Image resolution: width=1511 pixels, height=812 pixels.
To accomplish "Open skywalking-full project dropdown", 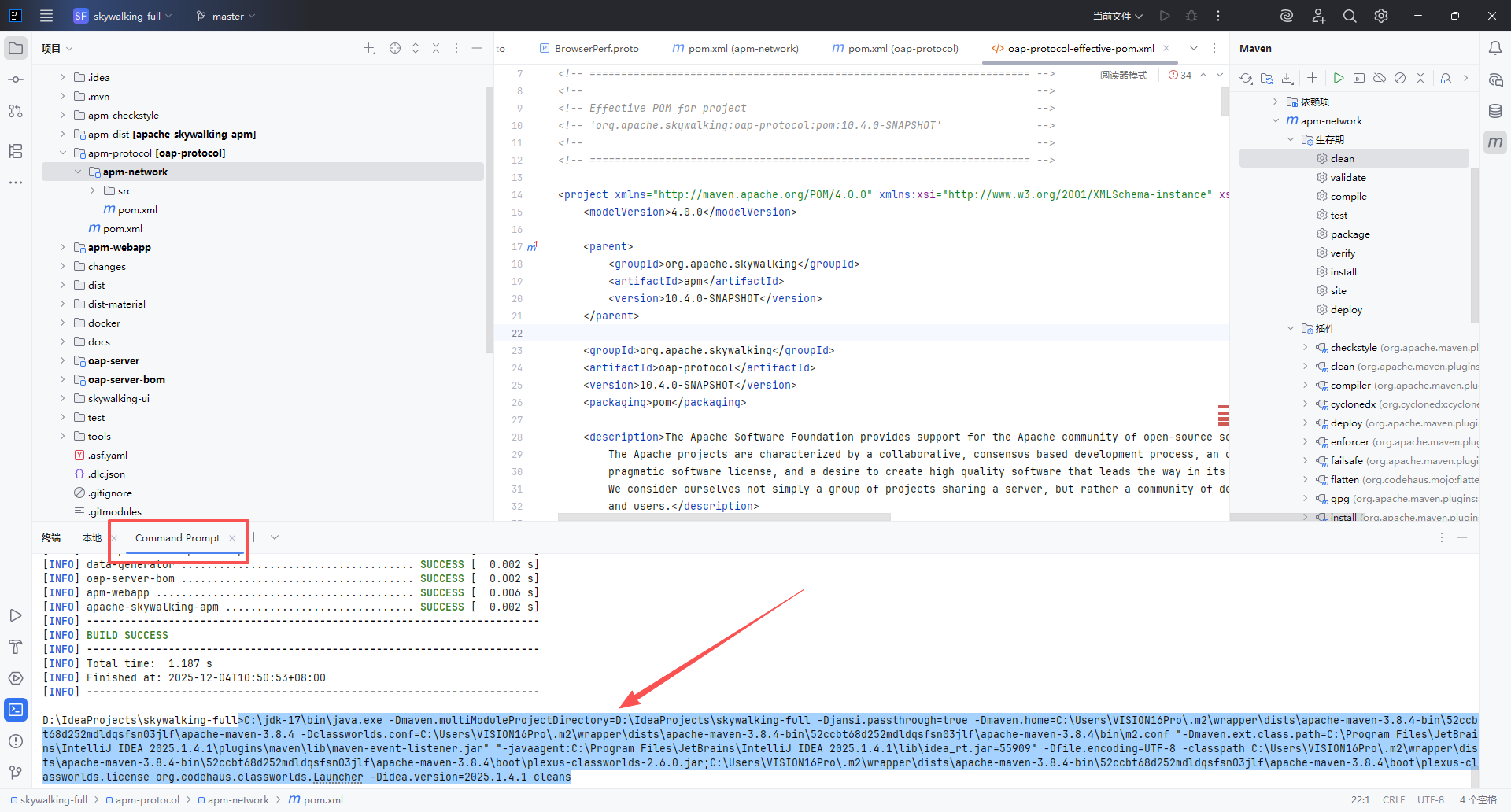I will [x=123, y=16].
